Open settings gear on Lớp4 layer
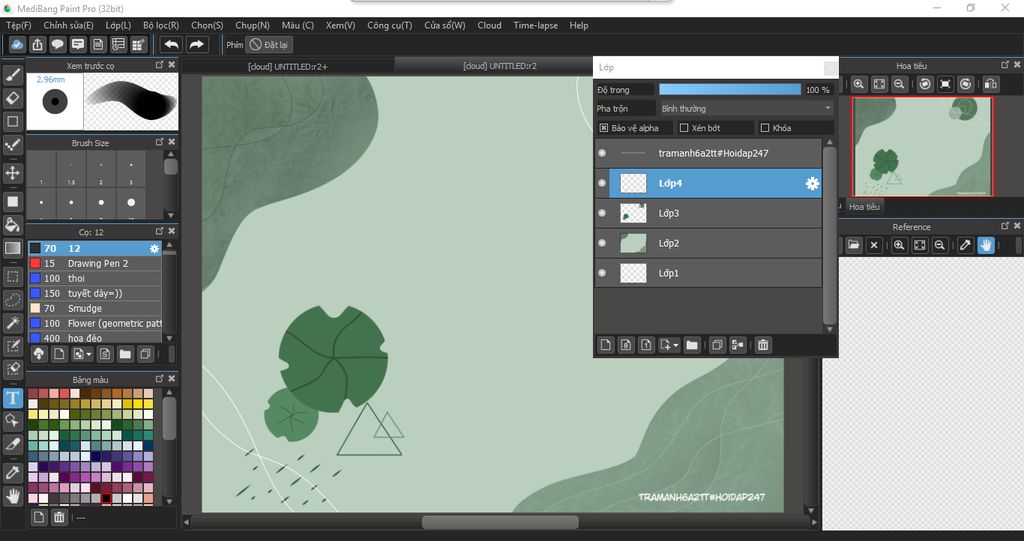This screenshot has height=541, width=1024. [812, 184]
